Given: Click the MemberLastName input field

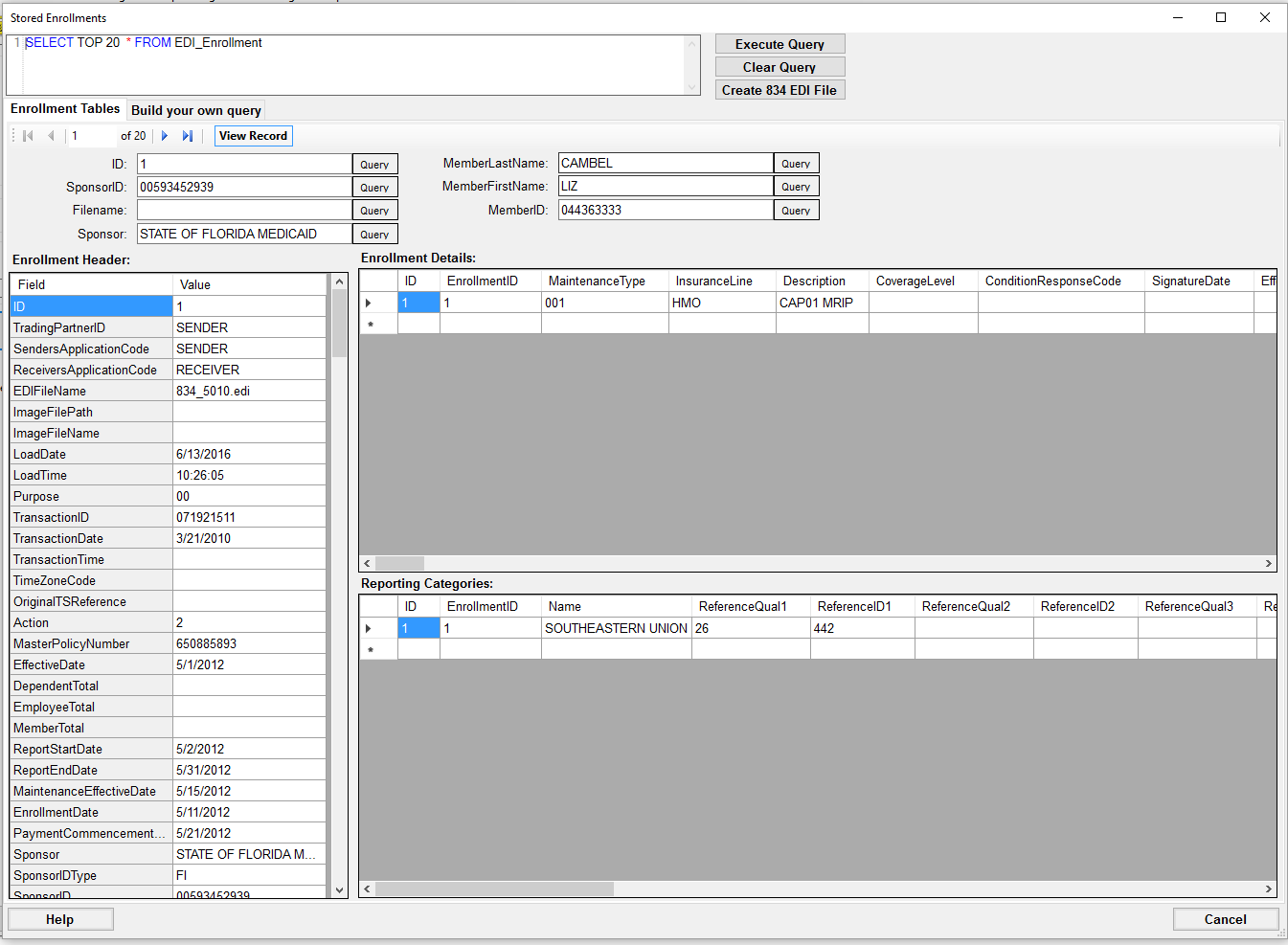Looking at the screenshot, I should 665,164.
